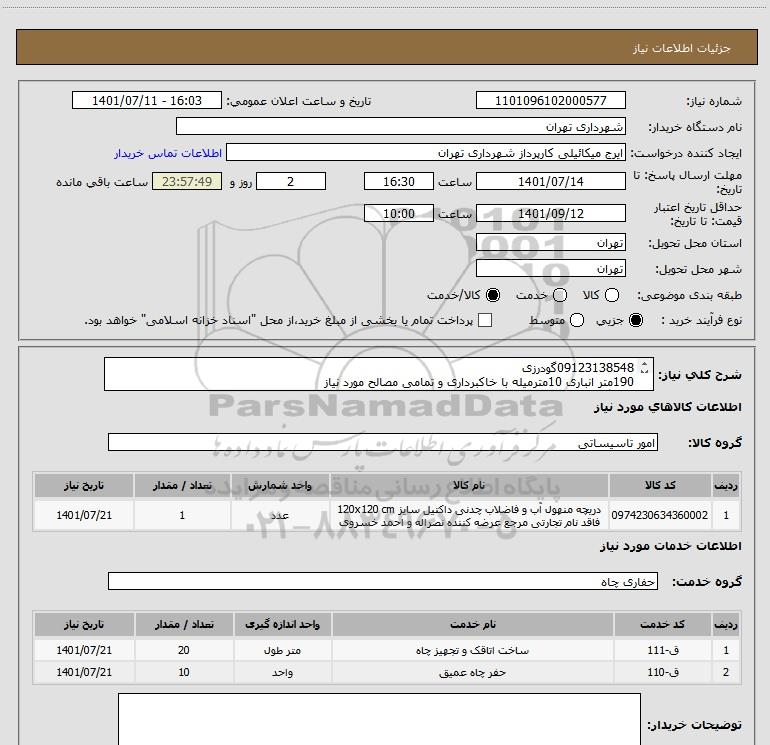Select the کالا/خدمت radio button
The image size is (770, 745).
click(493, 295)
